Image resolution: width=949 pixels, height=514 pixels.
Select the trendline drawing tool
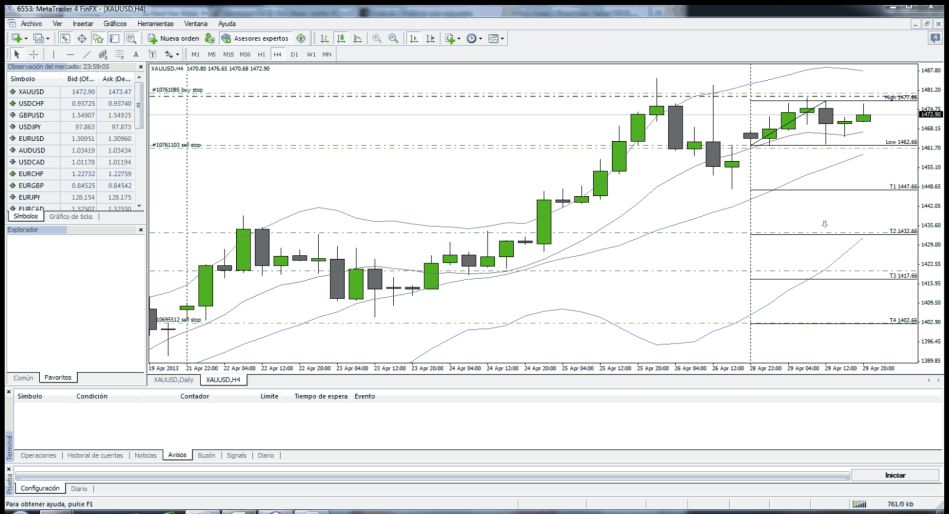click(x=87, y=54)
